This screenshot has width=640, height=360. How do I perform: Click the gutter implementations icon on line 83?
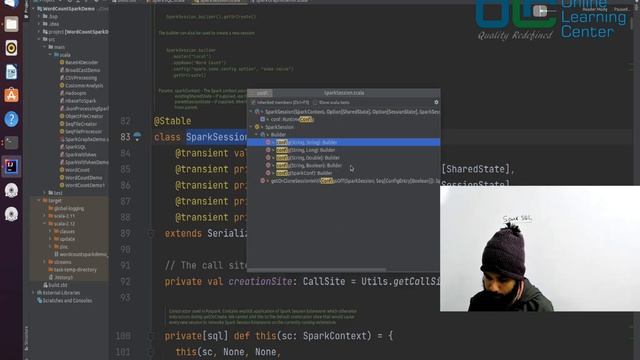pyautogui.click(x=137, y=137)
